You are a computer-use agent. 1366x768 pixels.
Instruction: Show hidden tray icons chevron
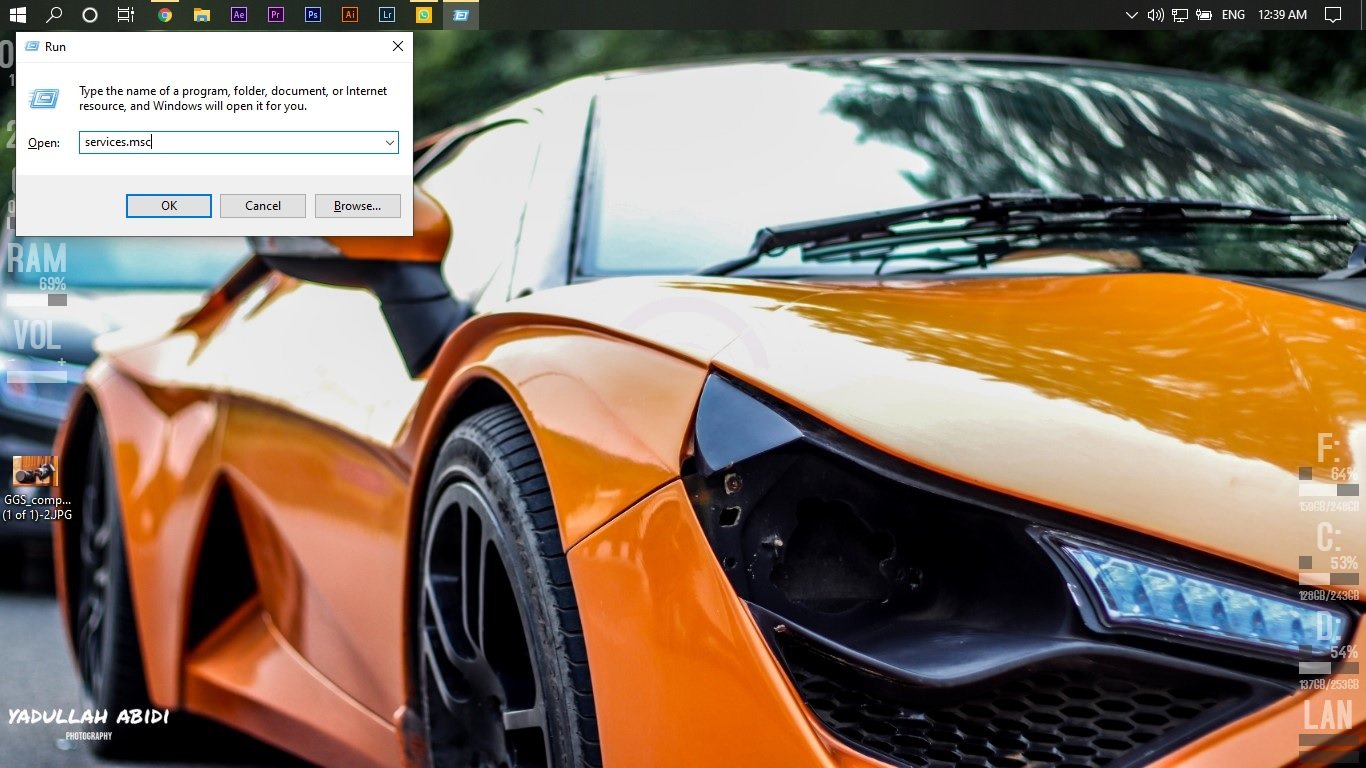pos(1131,15)
